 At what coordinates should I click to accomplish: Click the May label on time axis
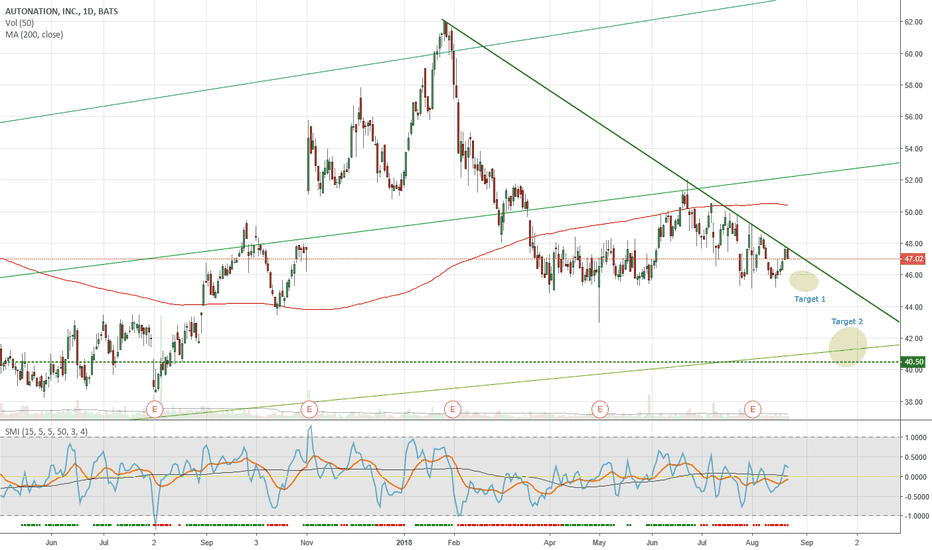tap(599, 542)
